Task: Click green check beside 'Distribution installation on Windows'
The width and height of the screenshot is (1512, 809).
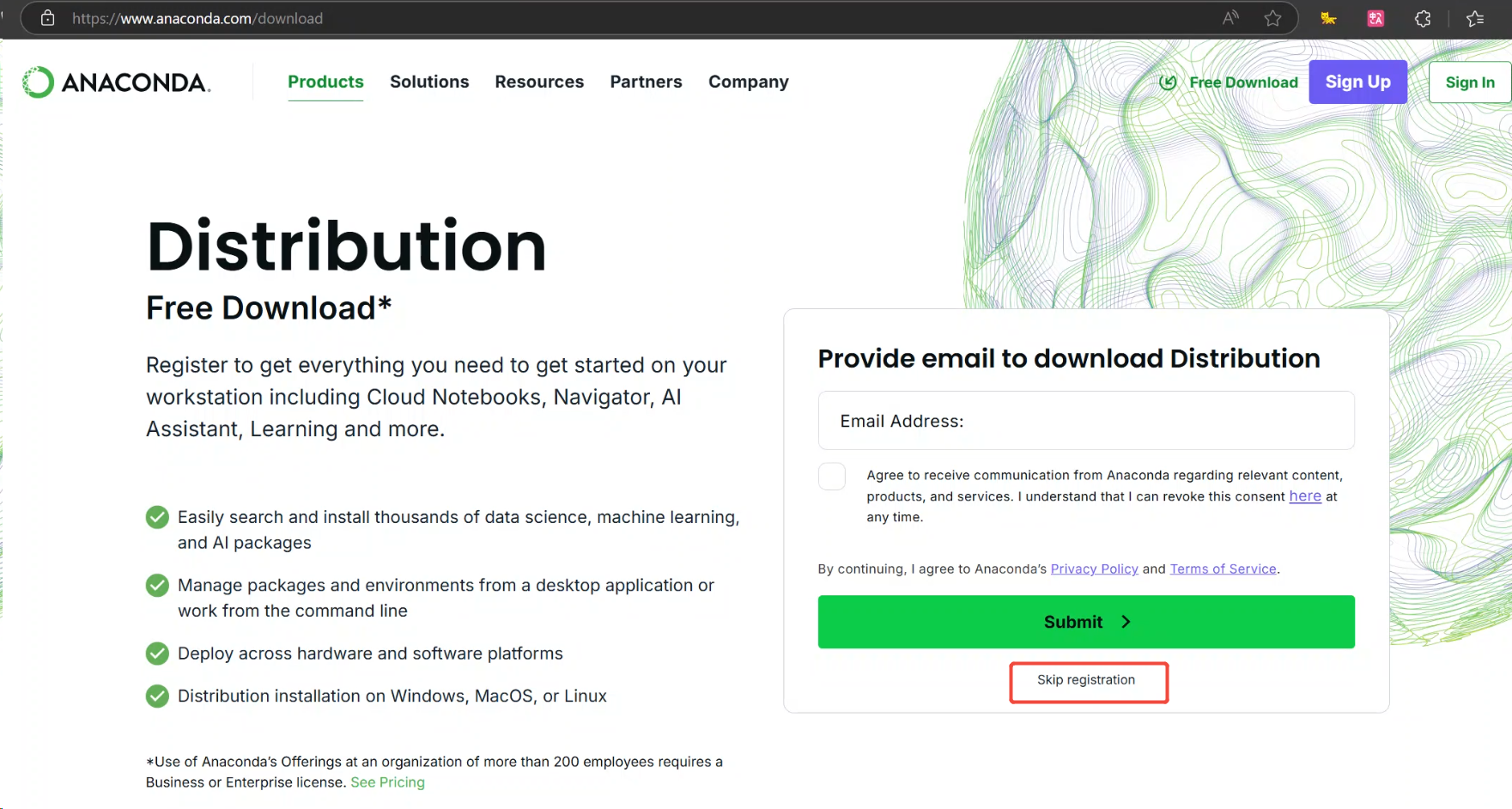Action: tap(157, 696)
